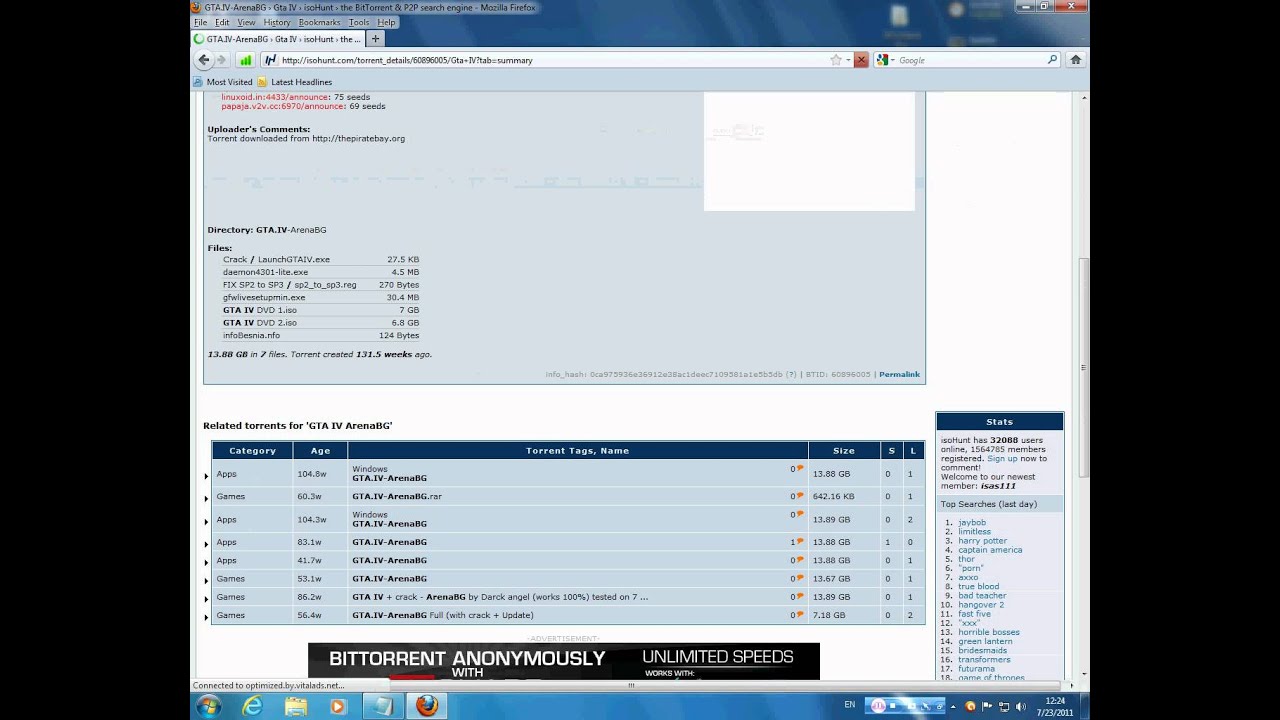Click the isoHunt site favicon in address bar
This screenshot has height=720, width=1280.
(x=270, y=60)
